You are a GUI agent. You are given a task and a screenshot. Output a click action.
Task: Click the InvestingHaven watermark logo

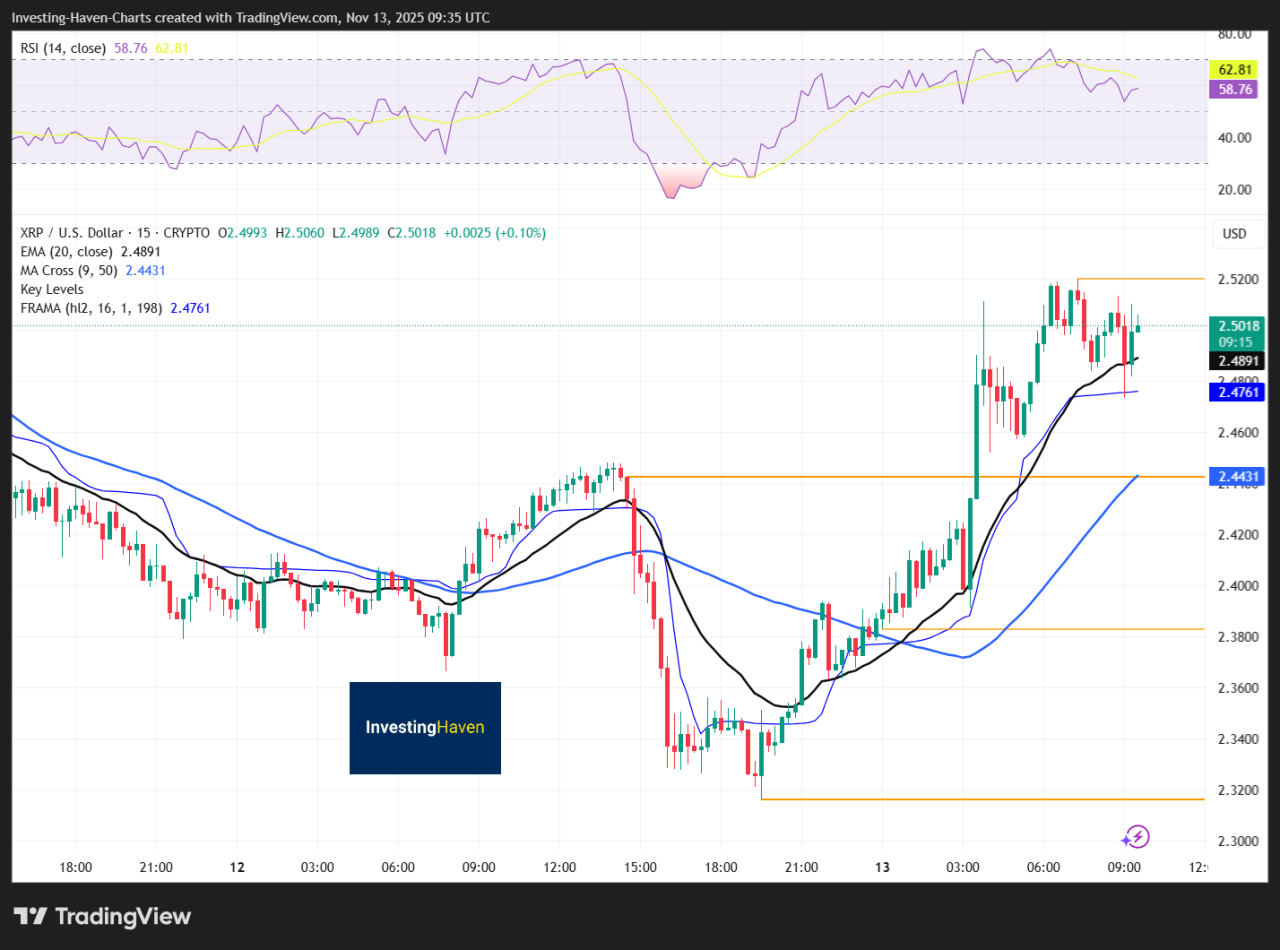tap(425, 727)
